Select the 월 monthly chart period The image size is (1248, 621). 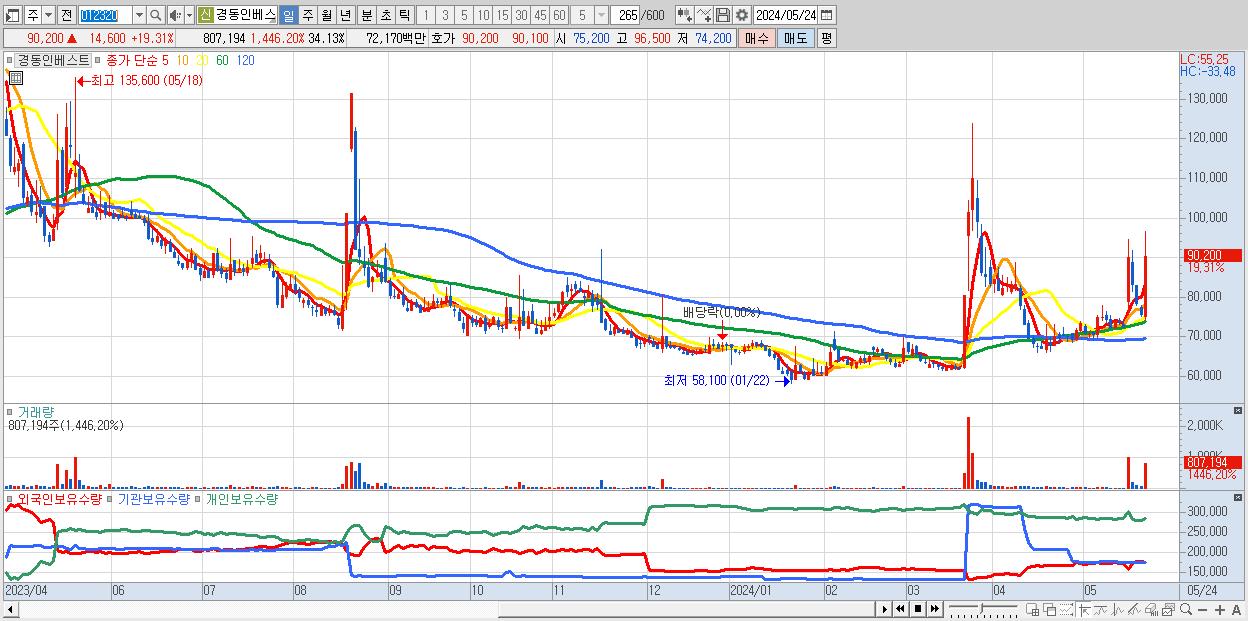(326, 15)
